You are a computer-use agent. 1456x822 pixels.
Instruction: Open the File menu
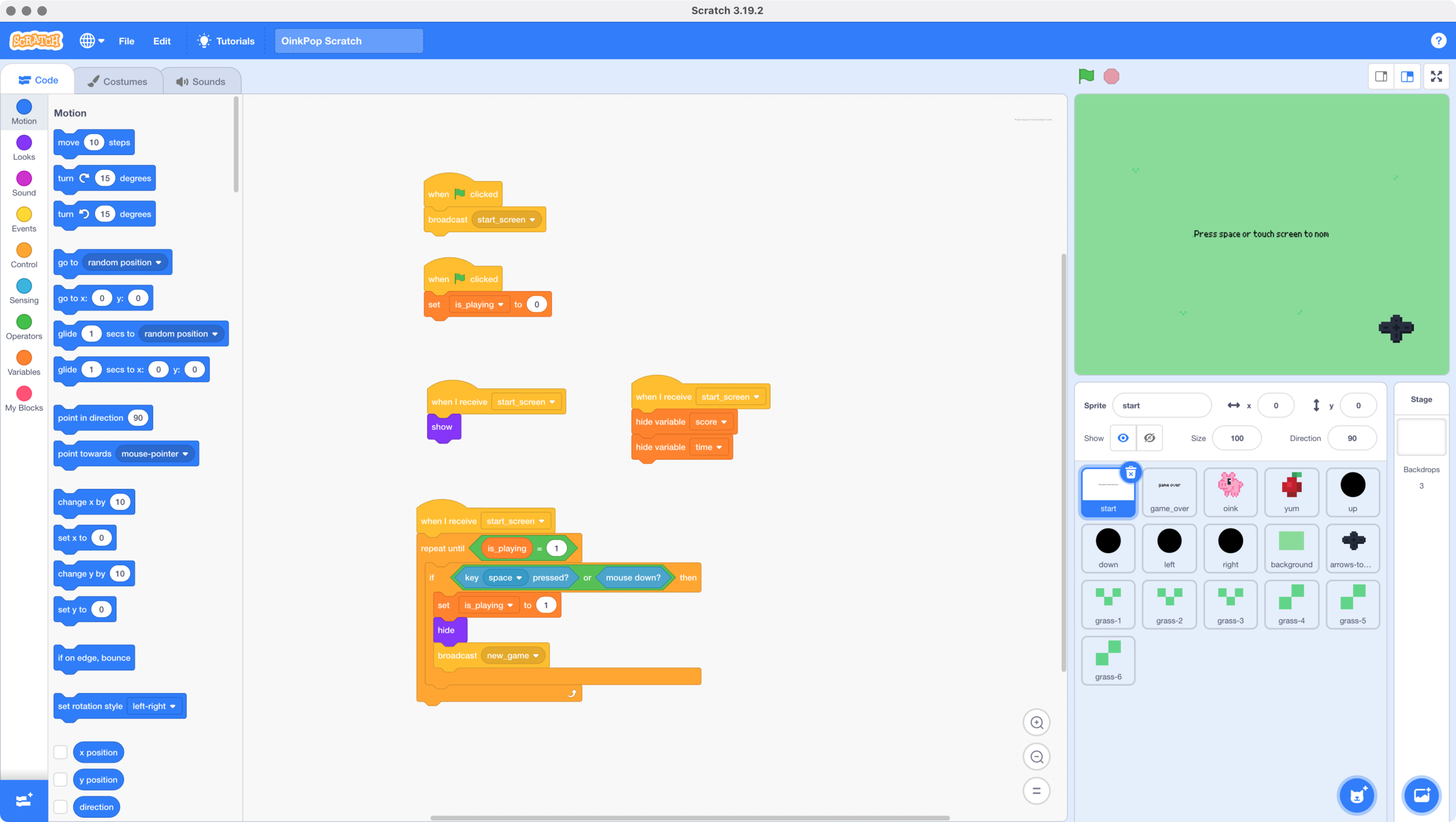(126, 41)
